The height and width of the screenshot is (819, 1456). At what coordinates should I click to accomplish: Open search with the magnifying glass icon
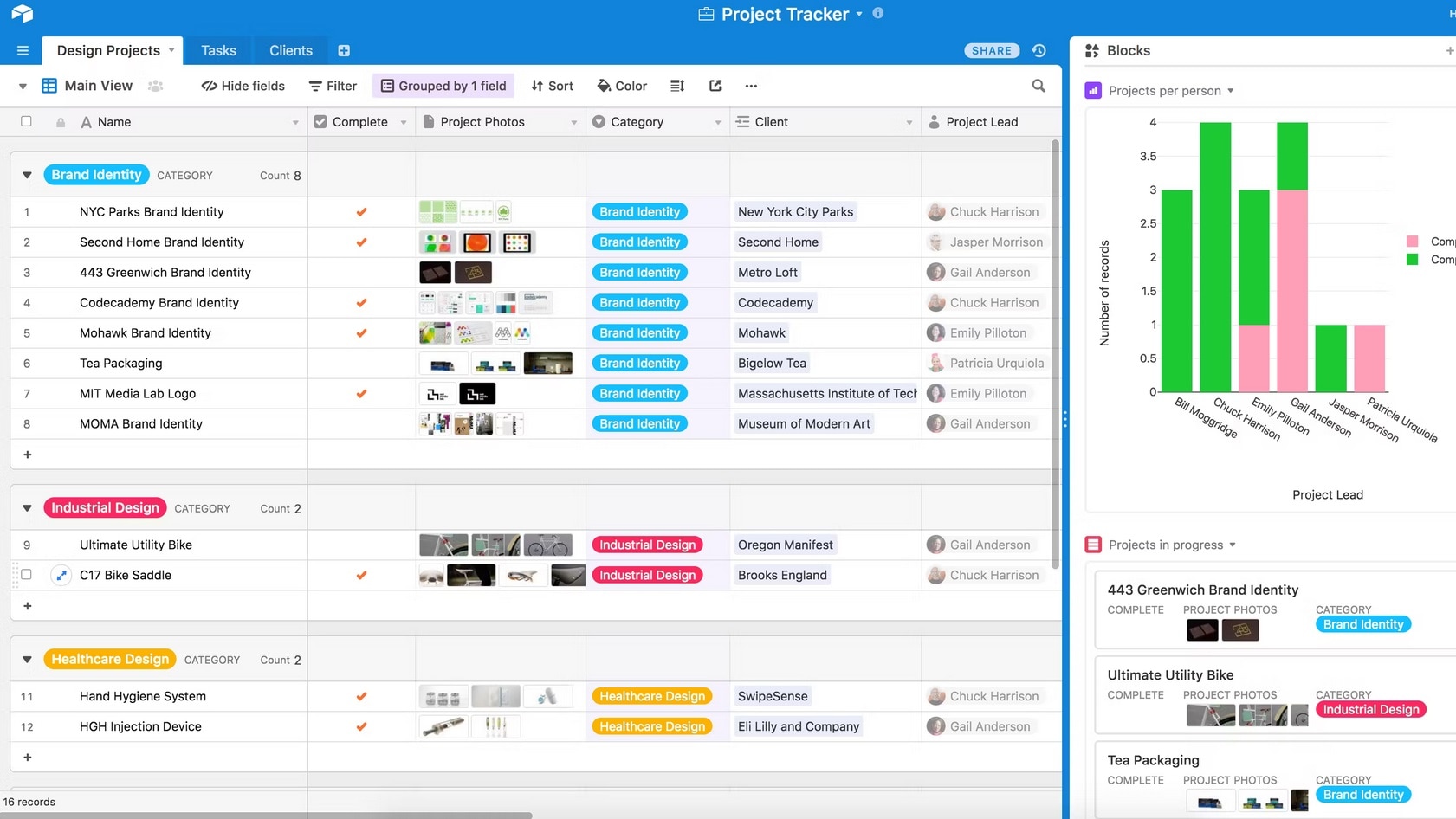click(1038, 86)
